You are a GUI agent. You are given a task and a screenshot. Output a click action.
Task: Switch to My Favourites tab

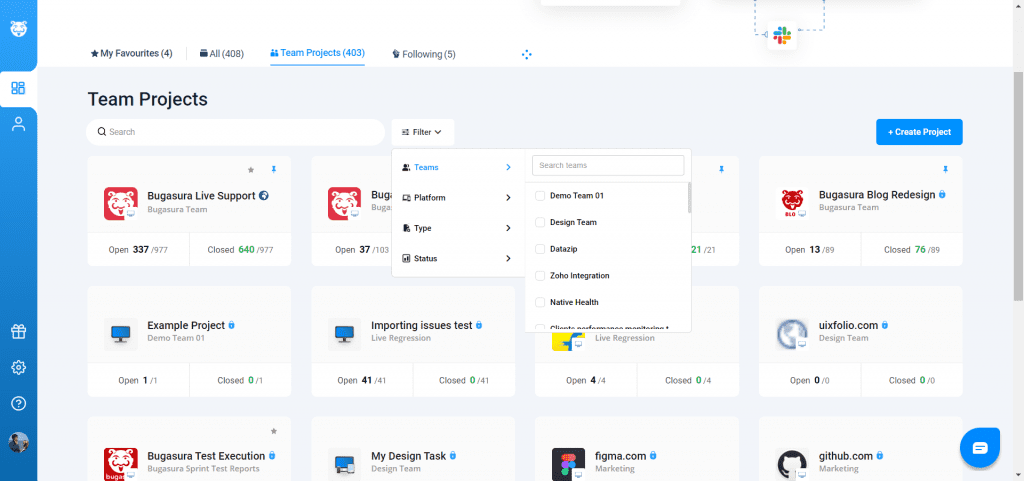[x=131, y=54]
